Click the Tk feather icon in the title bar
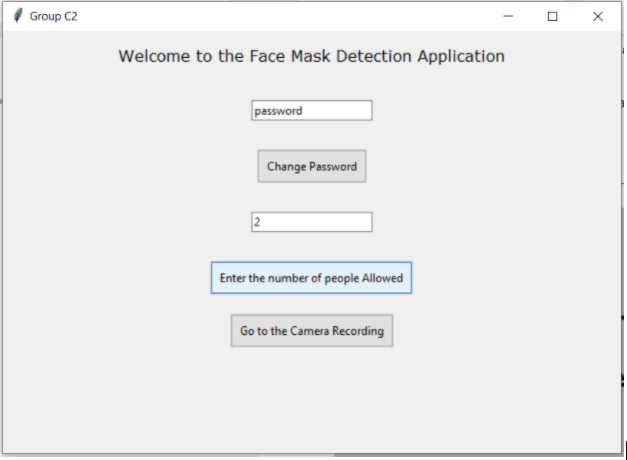Screen dimensions: 627x460 pos(18,16)
